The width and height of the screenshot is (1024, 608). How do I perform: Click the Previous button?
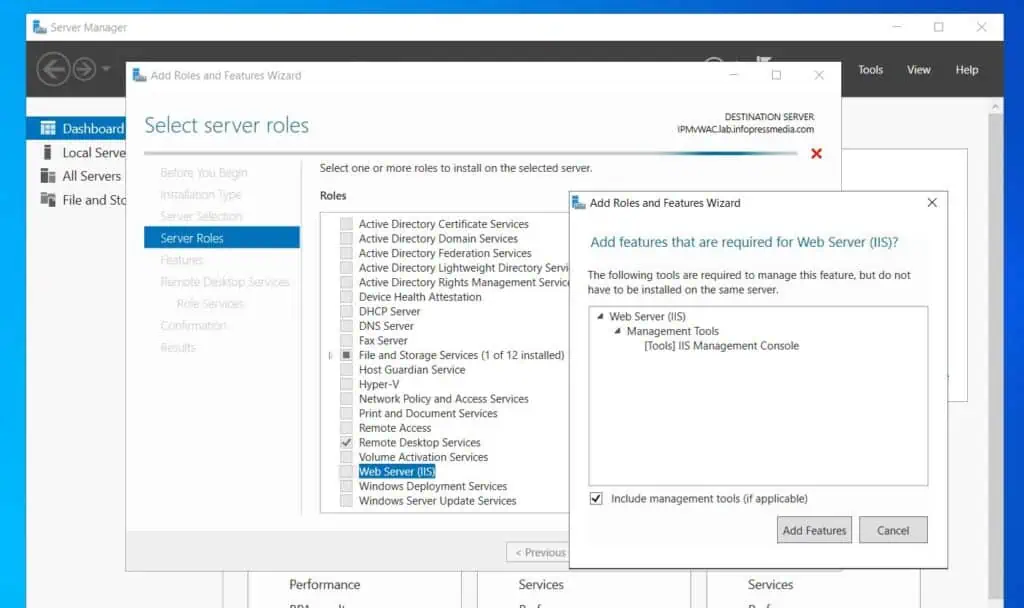pos(538,552)
